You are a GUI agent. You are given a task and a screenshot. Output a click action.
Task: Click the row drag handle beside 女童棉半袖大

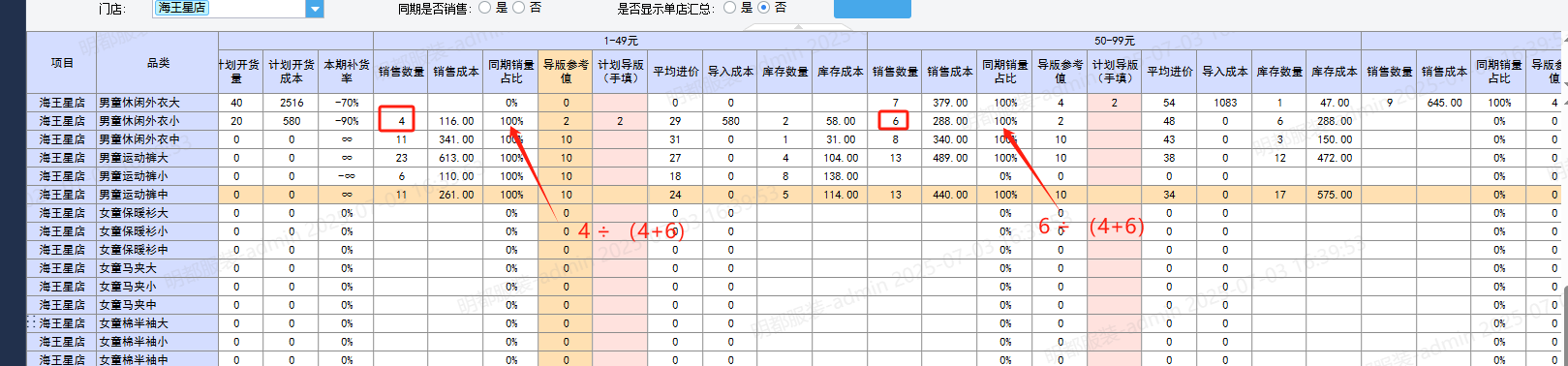(x=31, y=323)
